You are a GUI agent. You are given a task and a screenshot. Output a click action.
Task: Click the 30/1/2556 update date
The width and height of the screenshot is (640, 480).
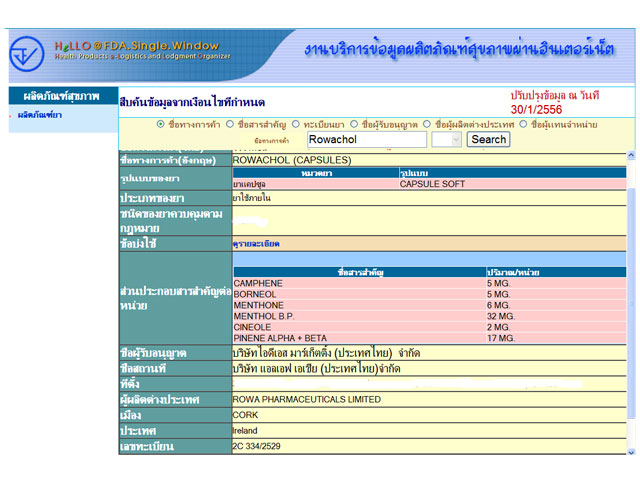(536, 109)
